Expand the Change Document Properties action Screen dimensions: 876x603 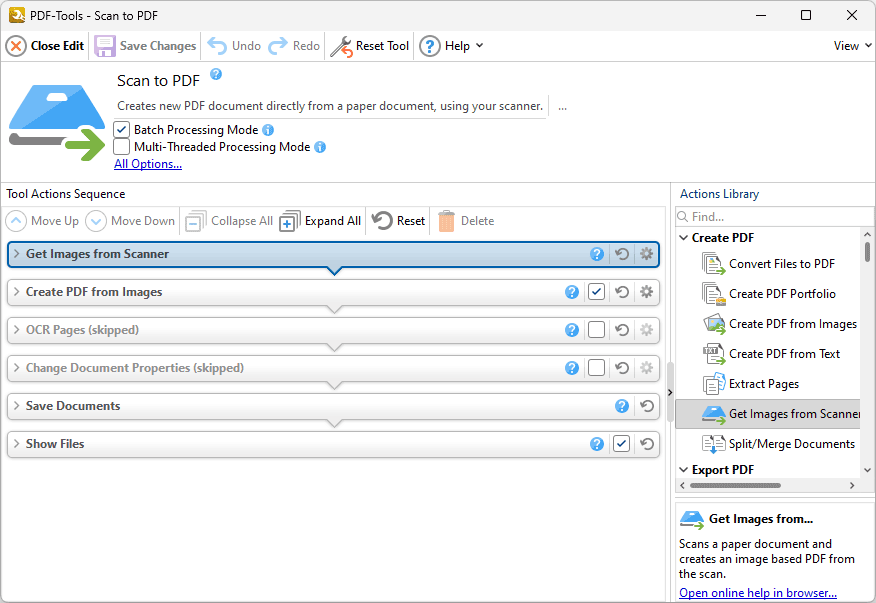click(x=16, y=368)
